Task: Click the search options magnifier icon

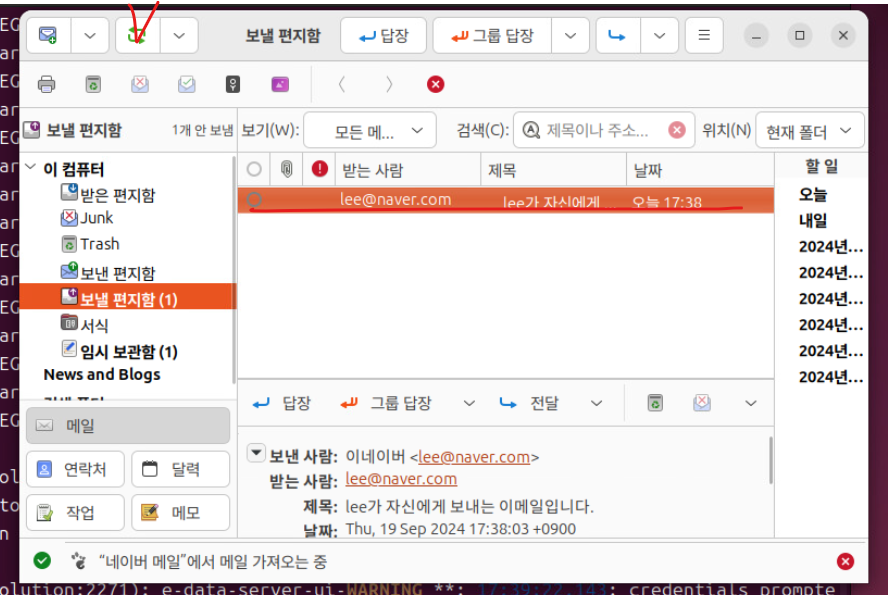Action: [531, 130]
